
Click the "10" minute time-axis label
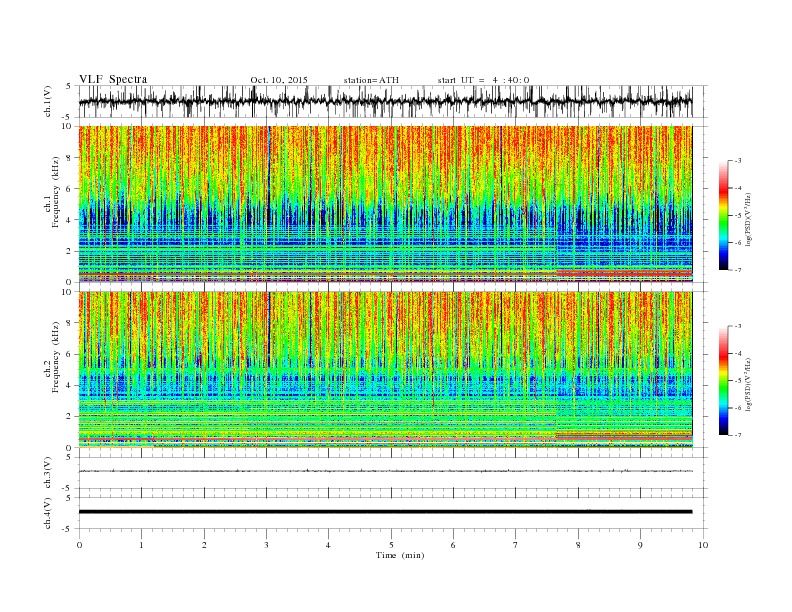[703, 545]
